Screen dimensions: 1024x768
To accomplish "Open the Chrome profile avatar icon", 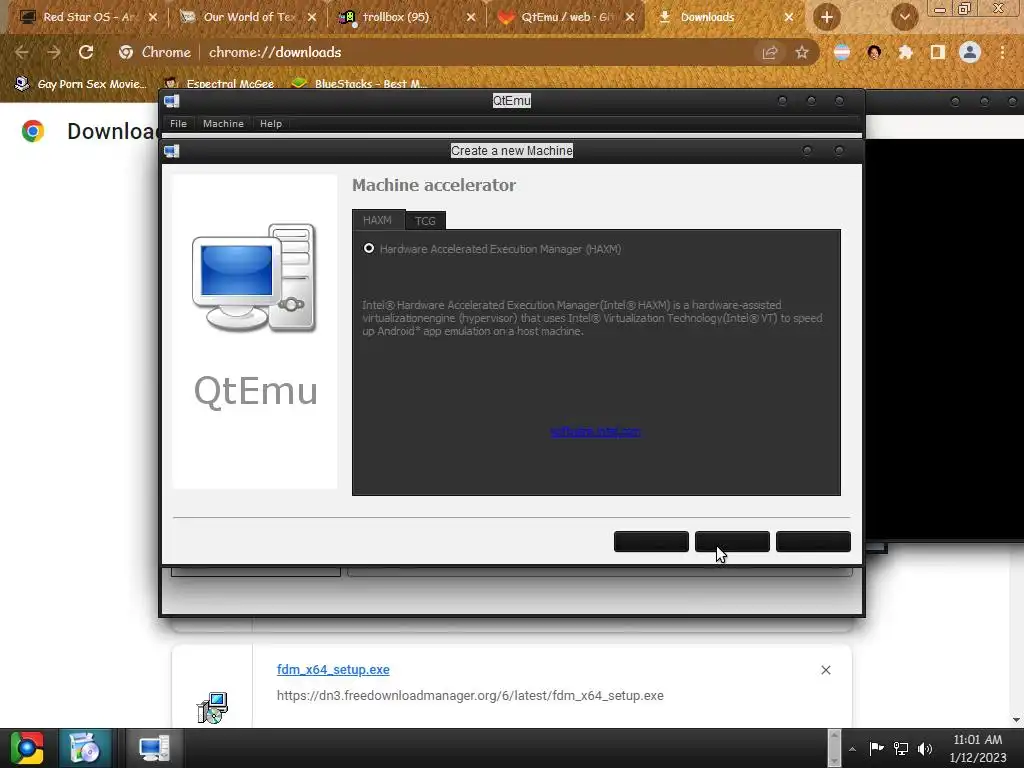I will pyautogui.click(x=970, y=52).
